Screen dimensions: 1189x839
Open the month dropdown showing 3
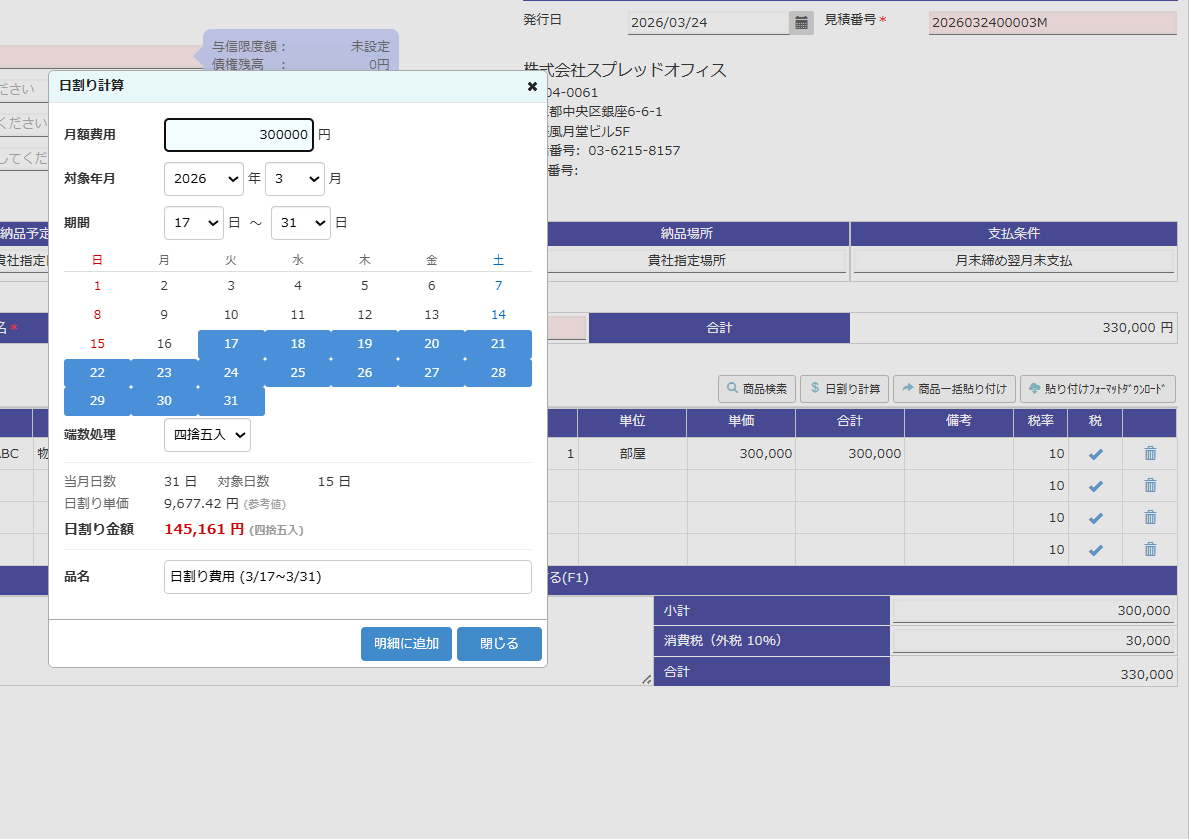(x=294, y=178)
